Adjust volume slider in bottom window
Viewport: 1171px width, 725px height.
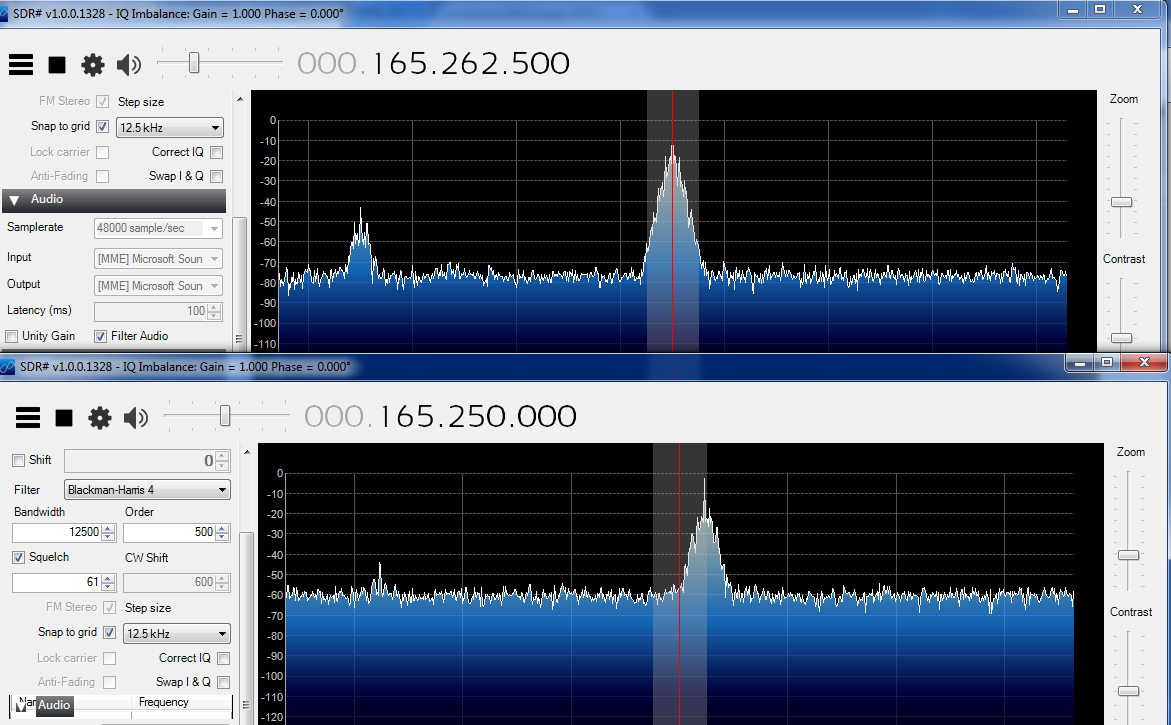[x=225, y=416]
